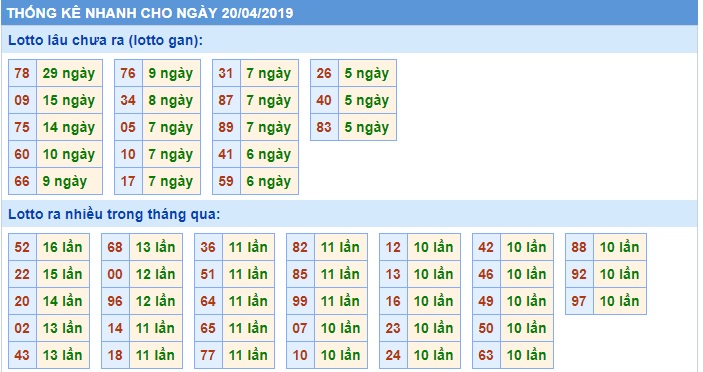
Task: Click "6 ngày" beside number 59
Action: tap(269, 181)
